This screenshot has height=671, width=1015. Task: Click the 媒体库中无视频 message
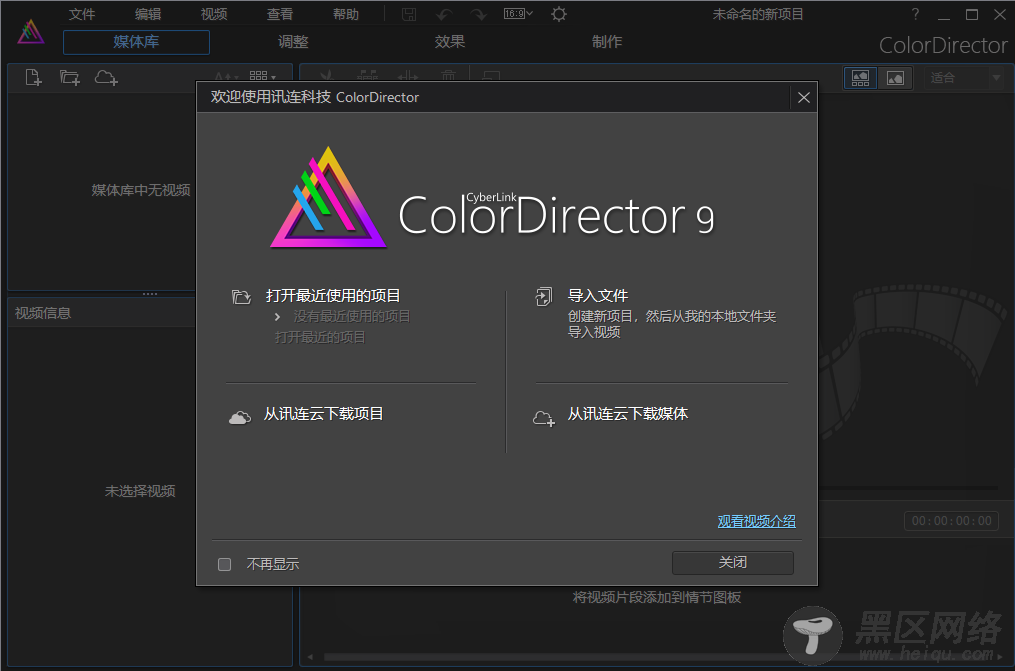point(140,190)
